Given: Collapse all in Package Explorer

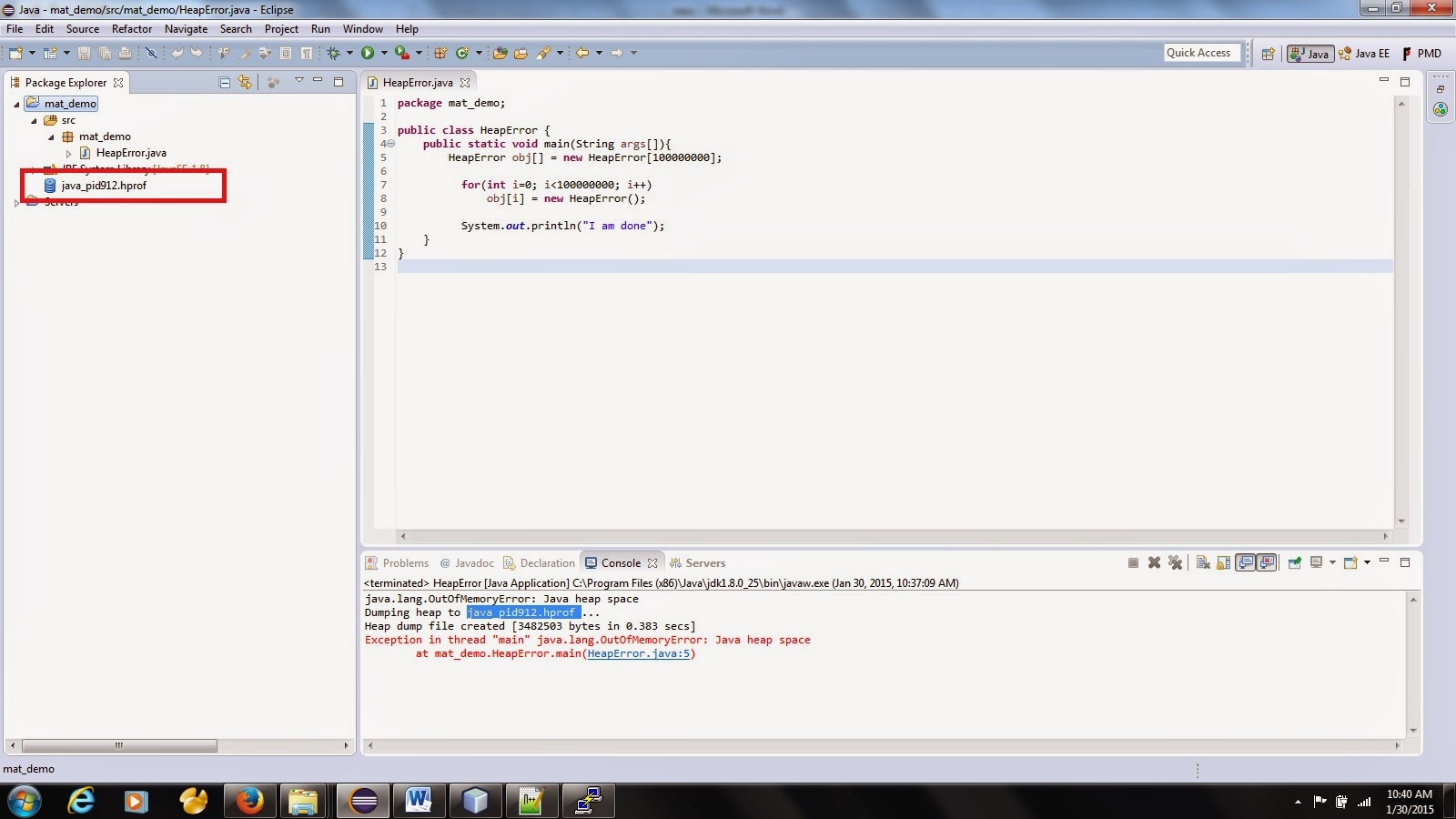Looking at the screenshot, I should point(225,82).
